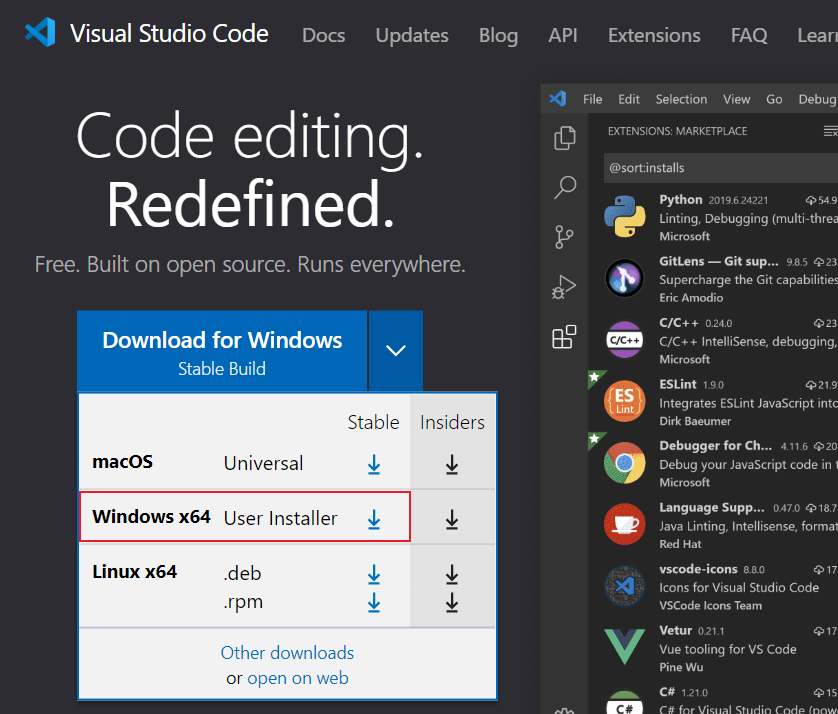Click the Dirk Baeumer publisher name
838x714 pixels.
tap(695, 421)
